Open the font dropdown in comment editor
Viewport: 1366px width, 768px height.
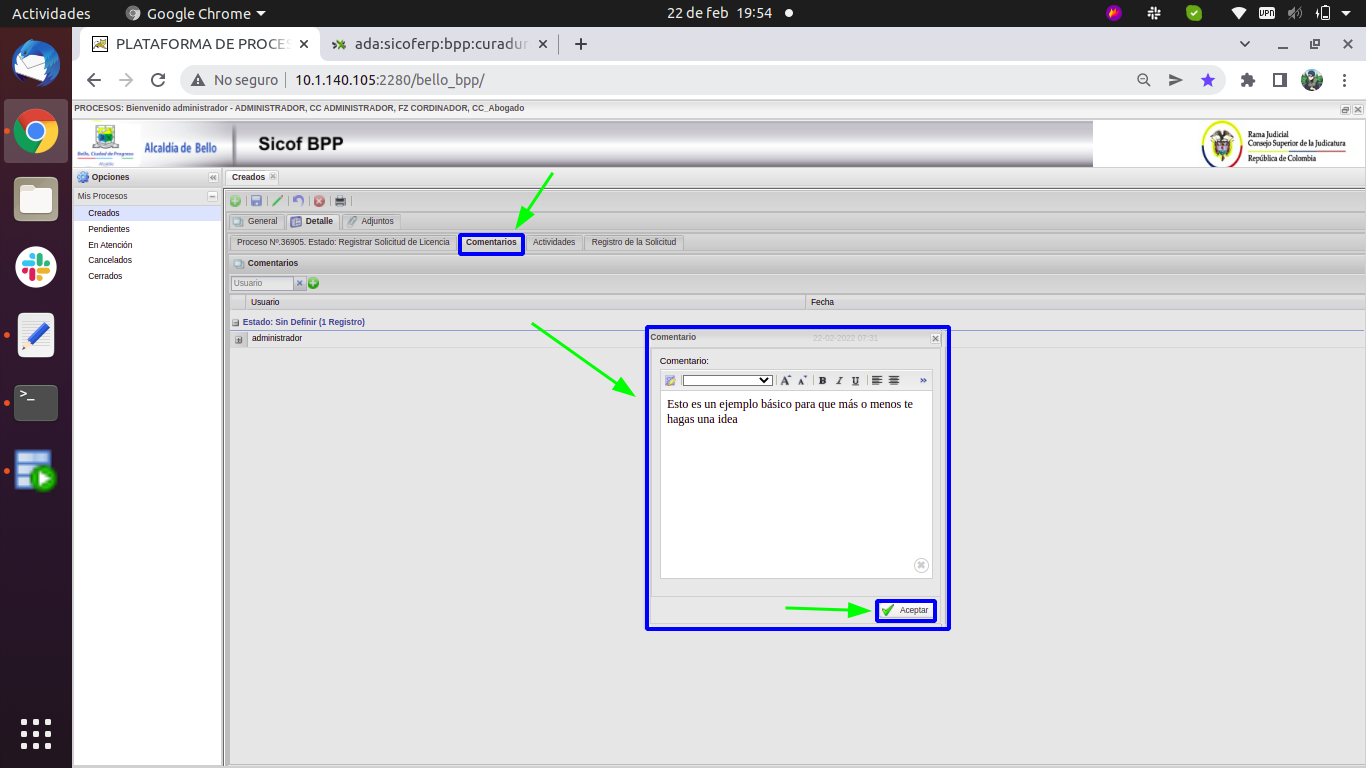click(x=727, y=380)
